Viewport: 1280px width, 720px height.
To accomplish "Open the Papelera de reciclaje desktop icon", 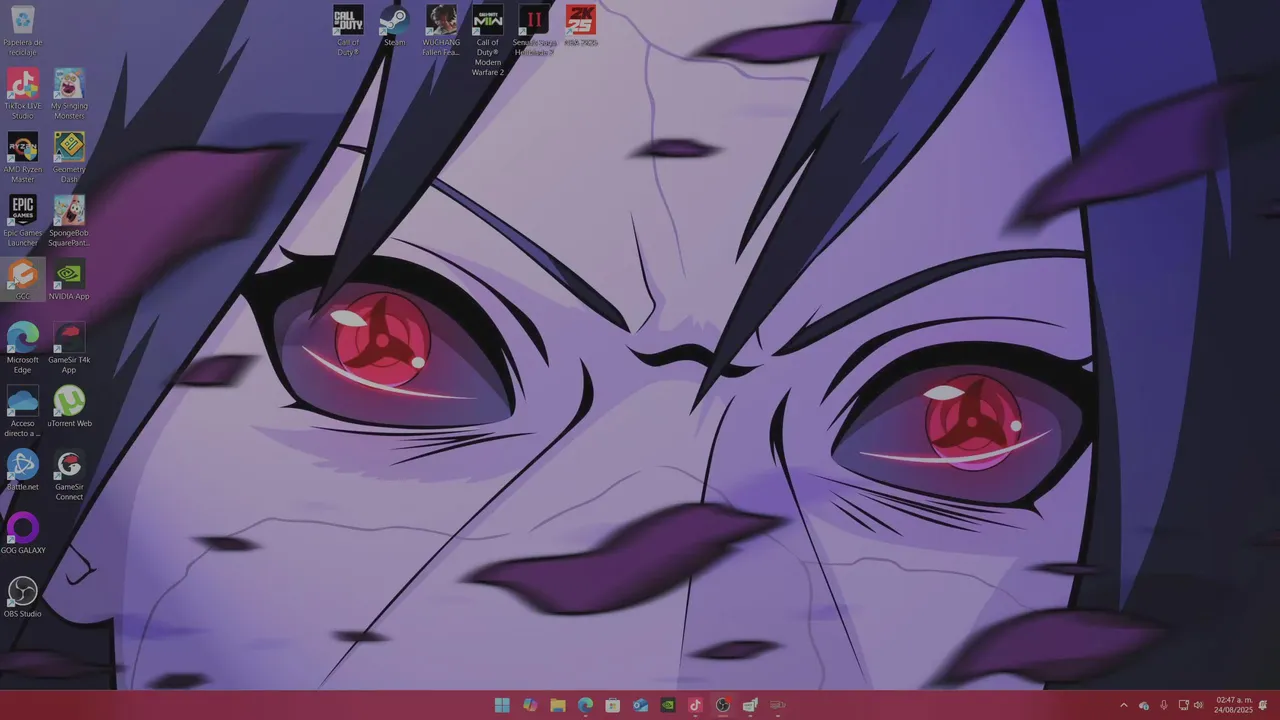I will pos(22,30).
